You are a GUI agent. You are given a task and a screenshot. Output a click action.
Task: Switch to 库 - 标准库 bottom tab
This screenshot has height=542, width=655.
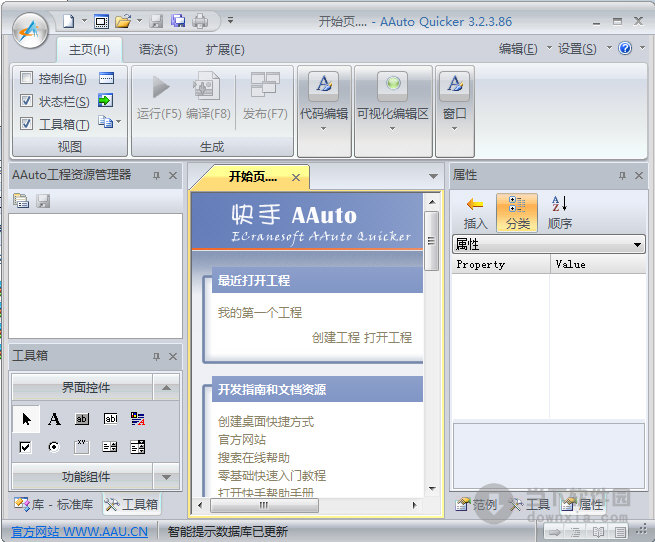[x=53, y=504]
